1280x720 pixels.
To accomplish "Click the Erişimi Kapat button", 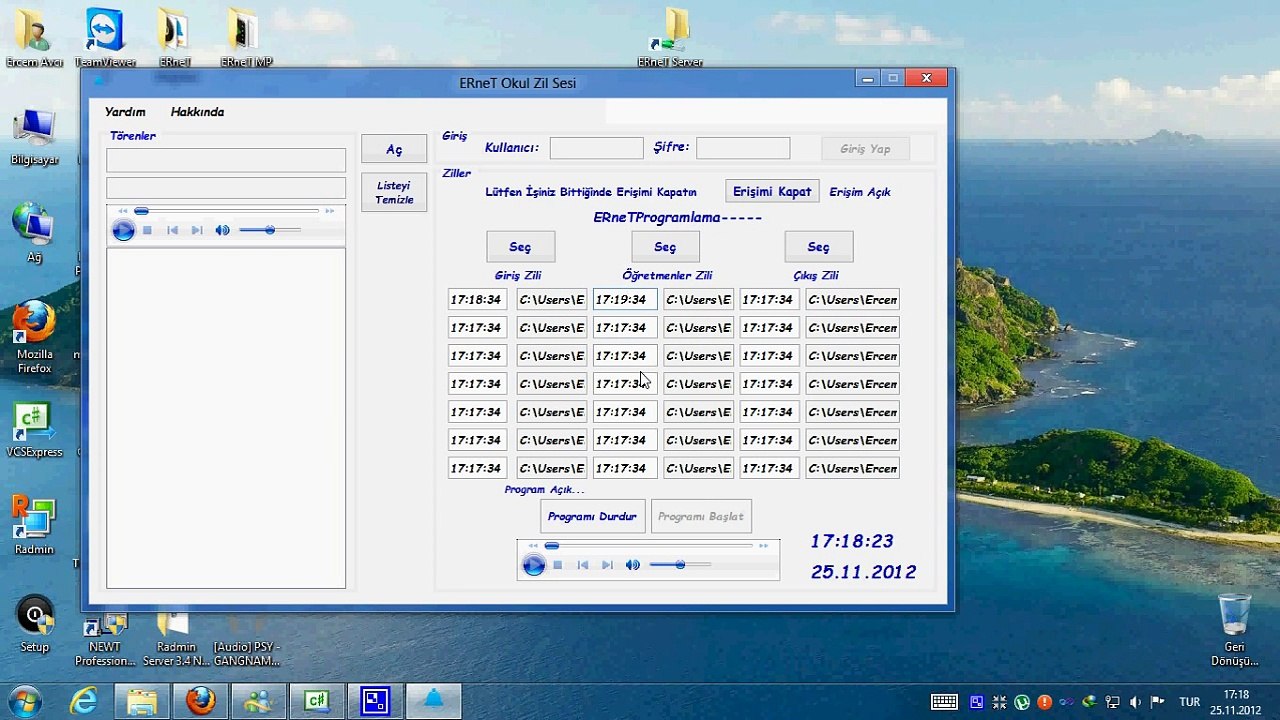I will (x=772, y=191).
